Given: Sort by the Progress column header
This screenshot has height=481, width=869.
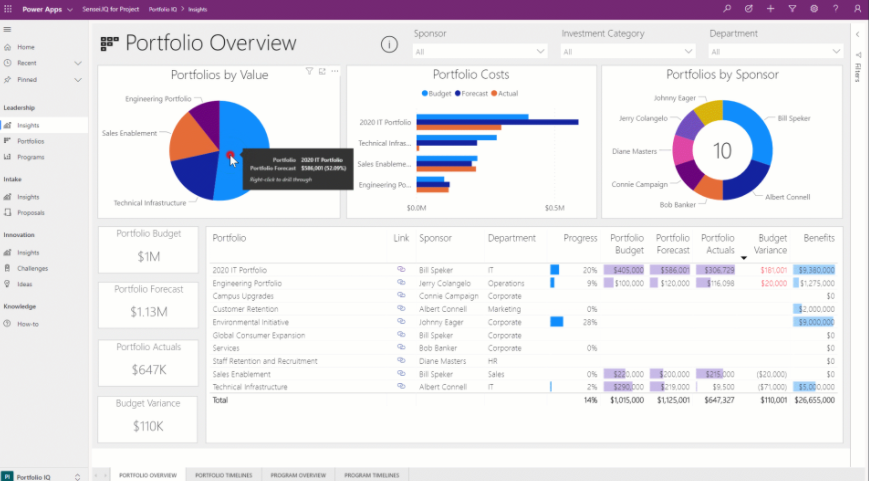Looking at the screenshot, I should (580, 238).
